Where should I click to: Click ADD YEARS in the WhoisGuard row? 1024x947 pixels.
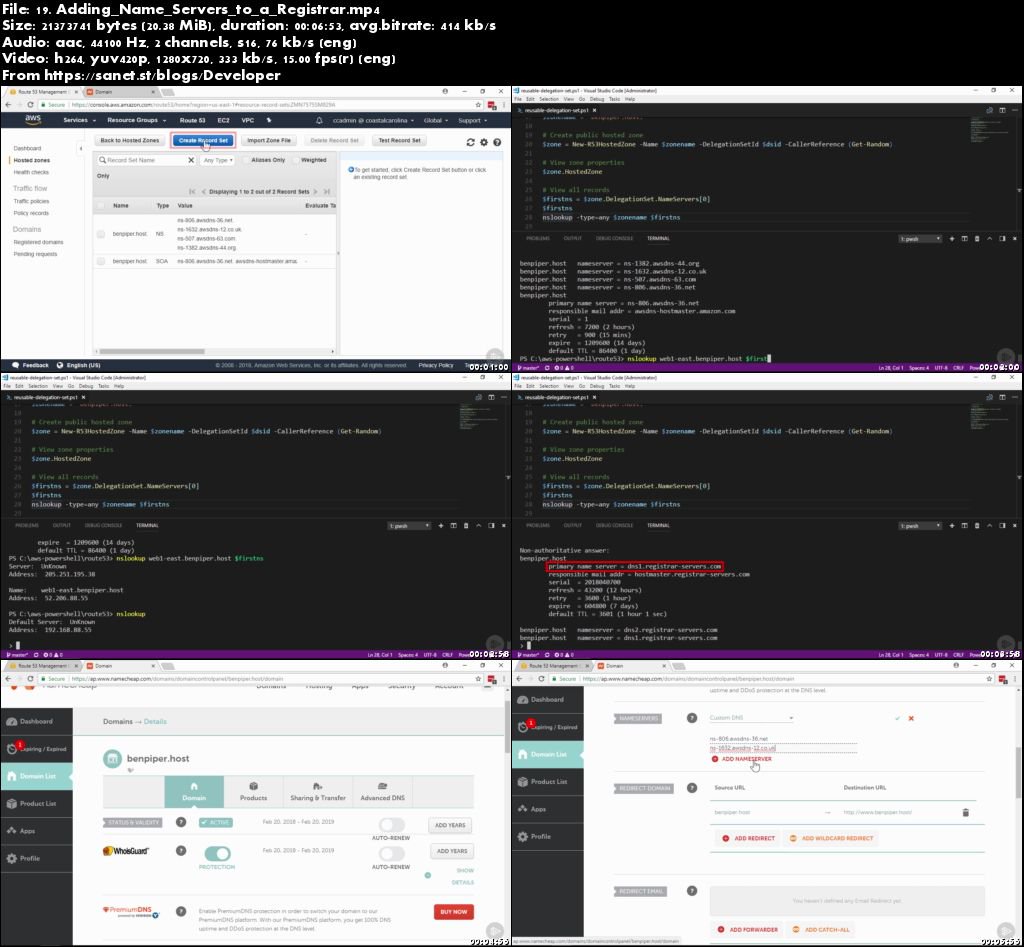pos(452,852)
